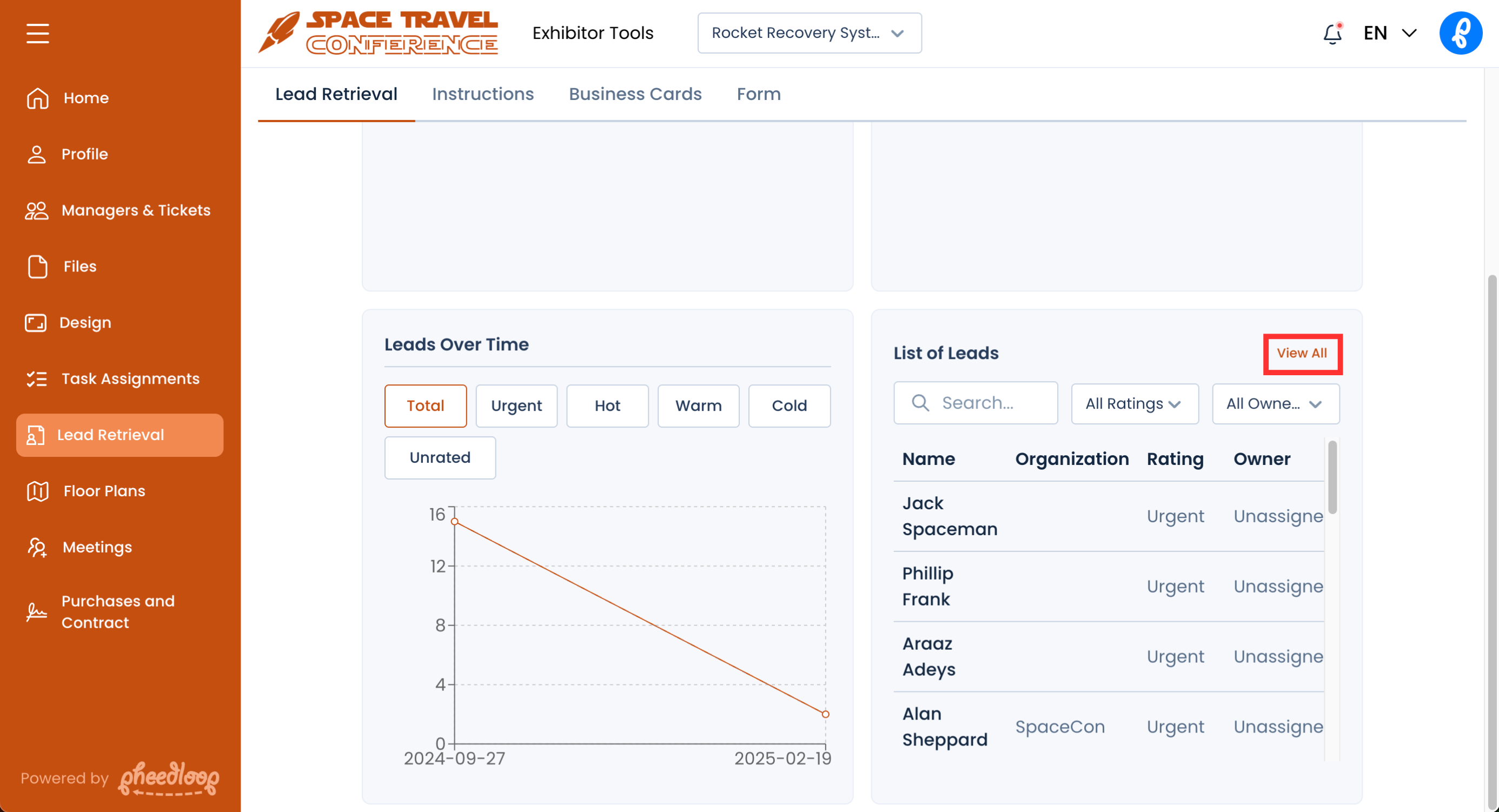This screenshot has height=812, width=1499.
Task: Click the user avatar icon
Action: 1460,33
